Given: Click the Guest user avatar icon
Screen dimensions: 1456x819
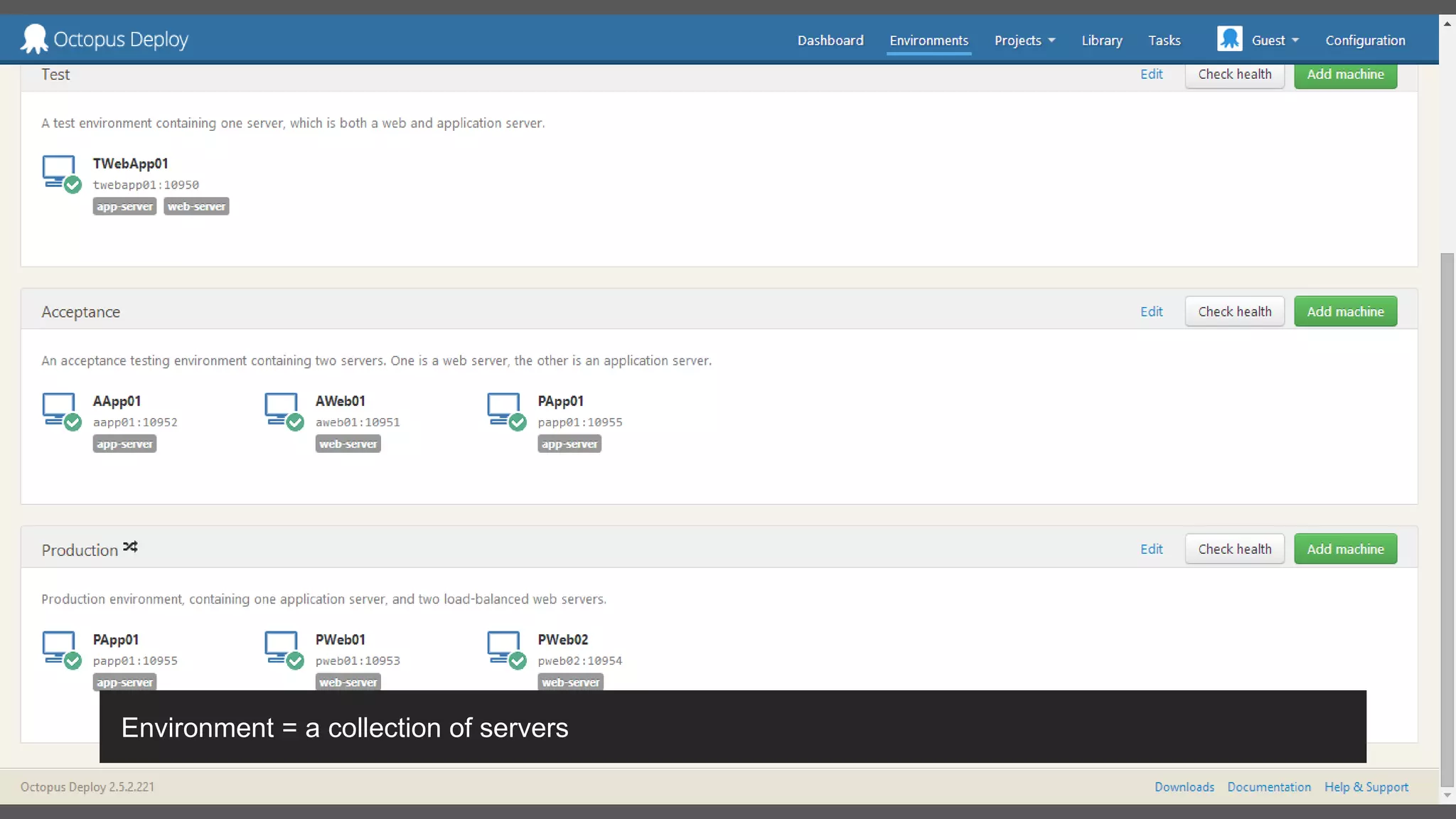Looking at the screenshot, I should coord(1229,39).
